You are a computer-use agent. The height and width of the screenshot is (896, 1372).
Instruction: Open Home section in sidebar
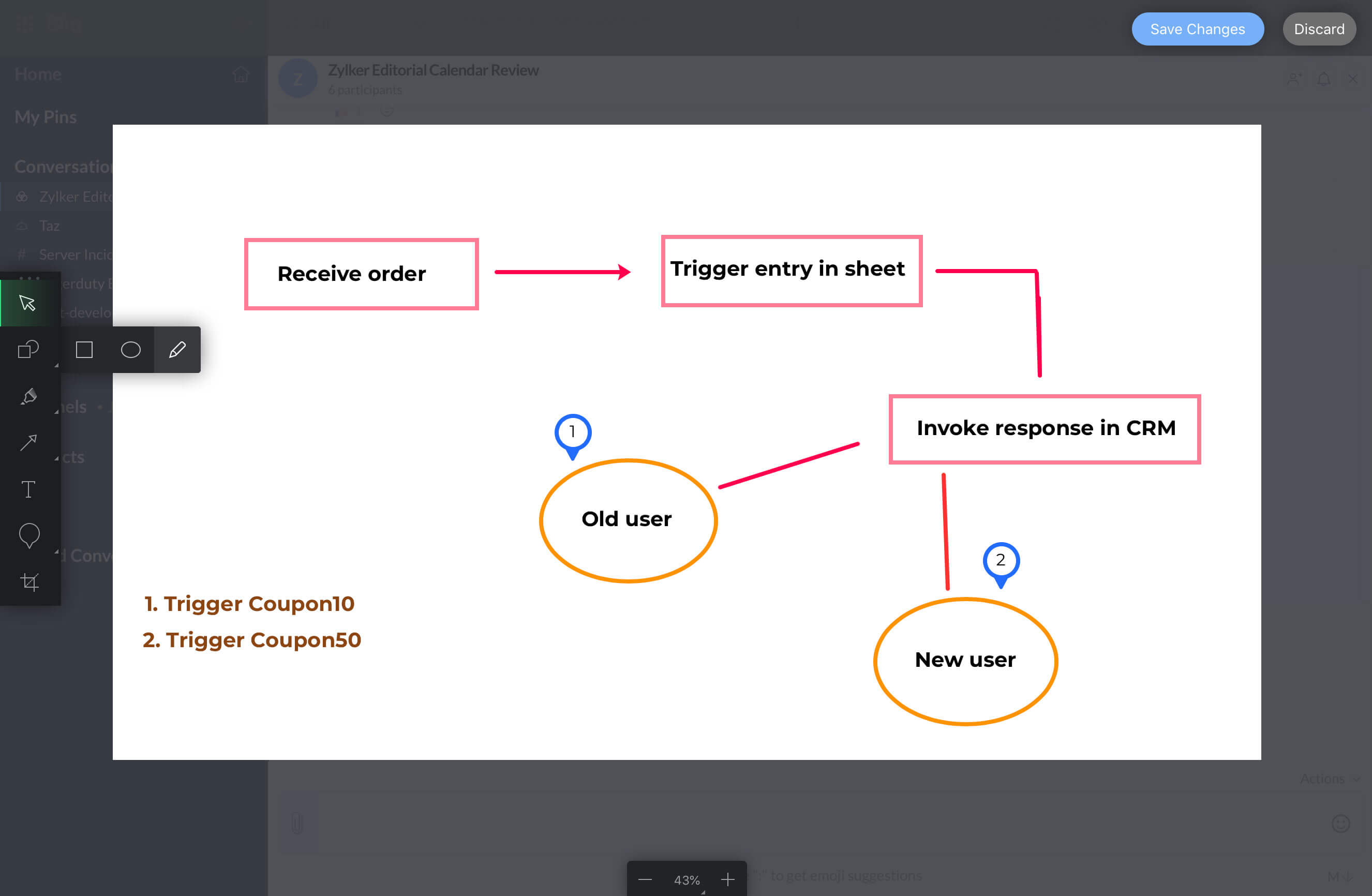[38, 74]
